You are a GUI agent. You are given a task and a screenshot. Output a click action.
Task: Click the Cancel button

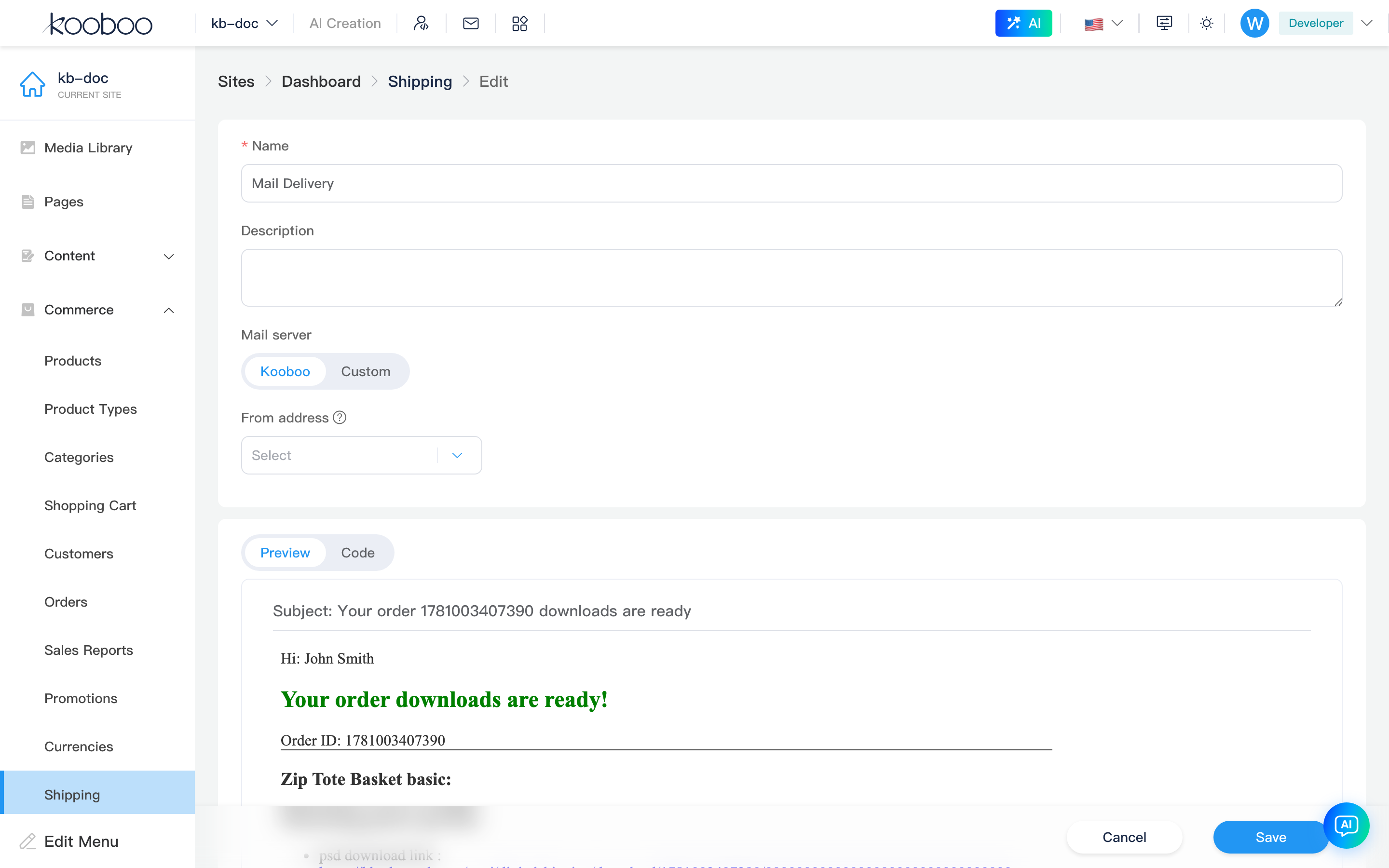tap(1124, 837)
